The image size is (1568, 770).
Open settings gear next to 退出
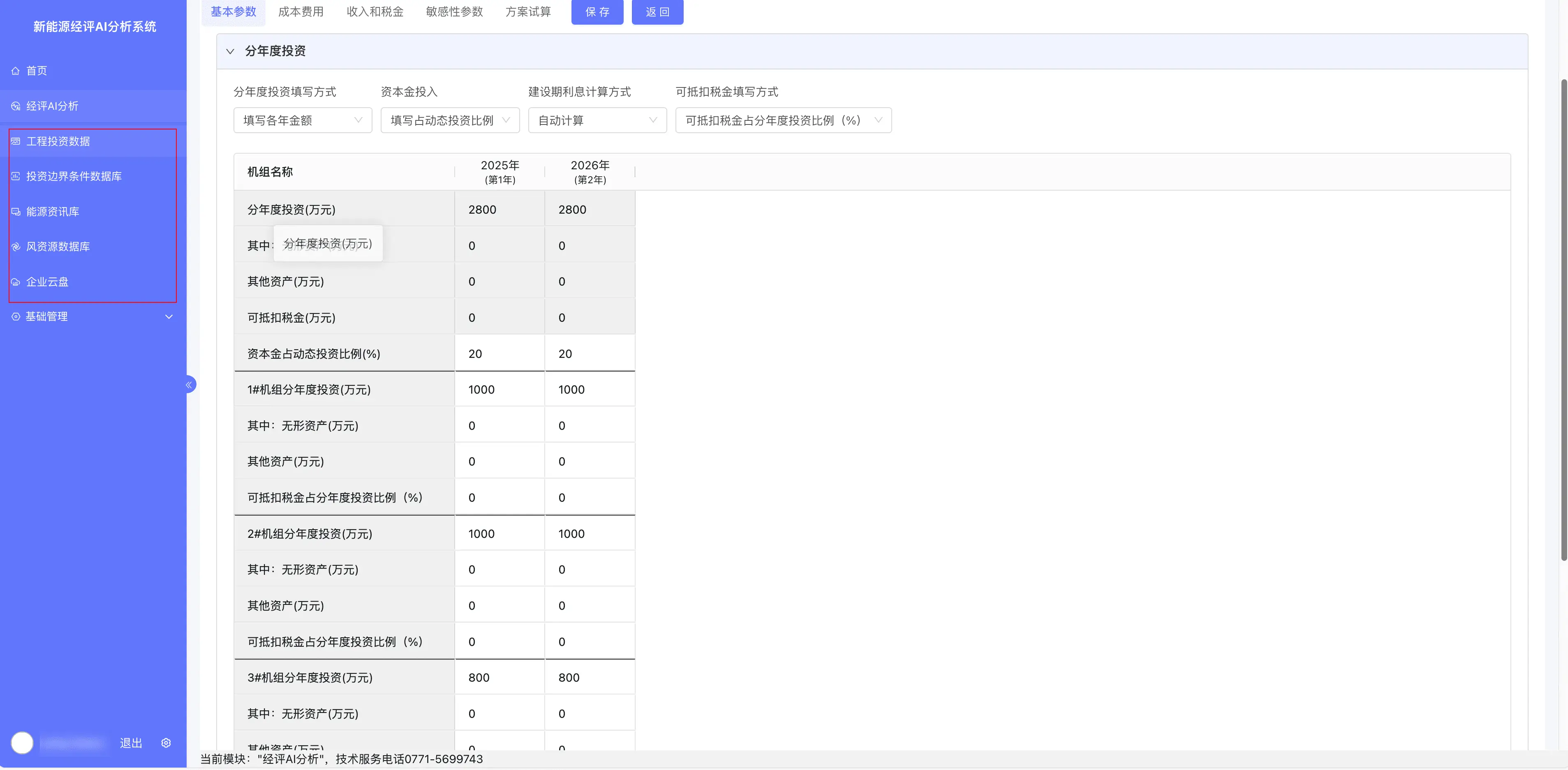tap(166, 742)
